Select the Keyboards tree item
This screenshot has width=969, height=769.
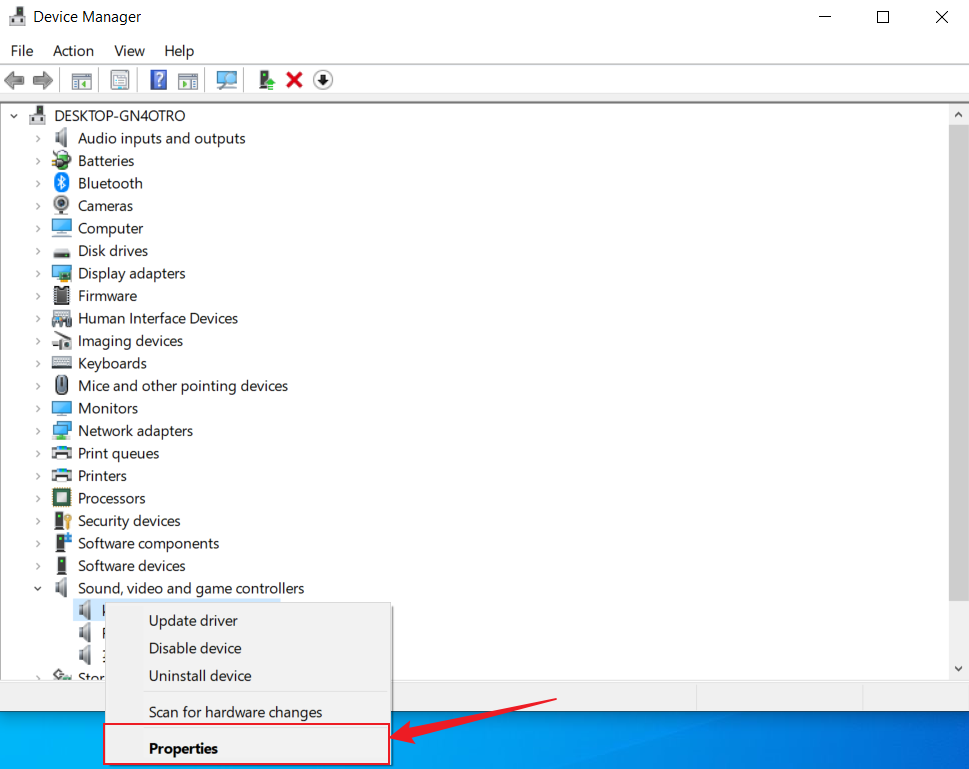(x=112, y=364)
